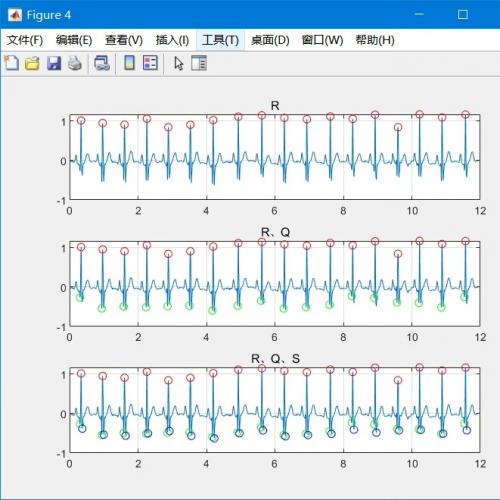Click the "R、Q" plot title

pos(275,232)
